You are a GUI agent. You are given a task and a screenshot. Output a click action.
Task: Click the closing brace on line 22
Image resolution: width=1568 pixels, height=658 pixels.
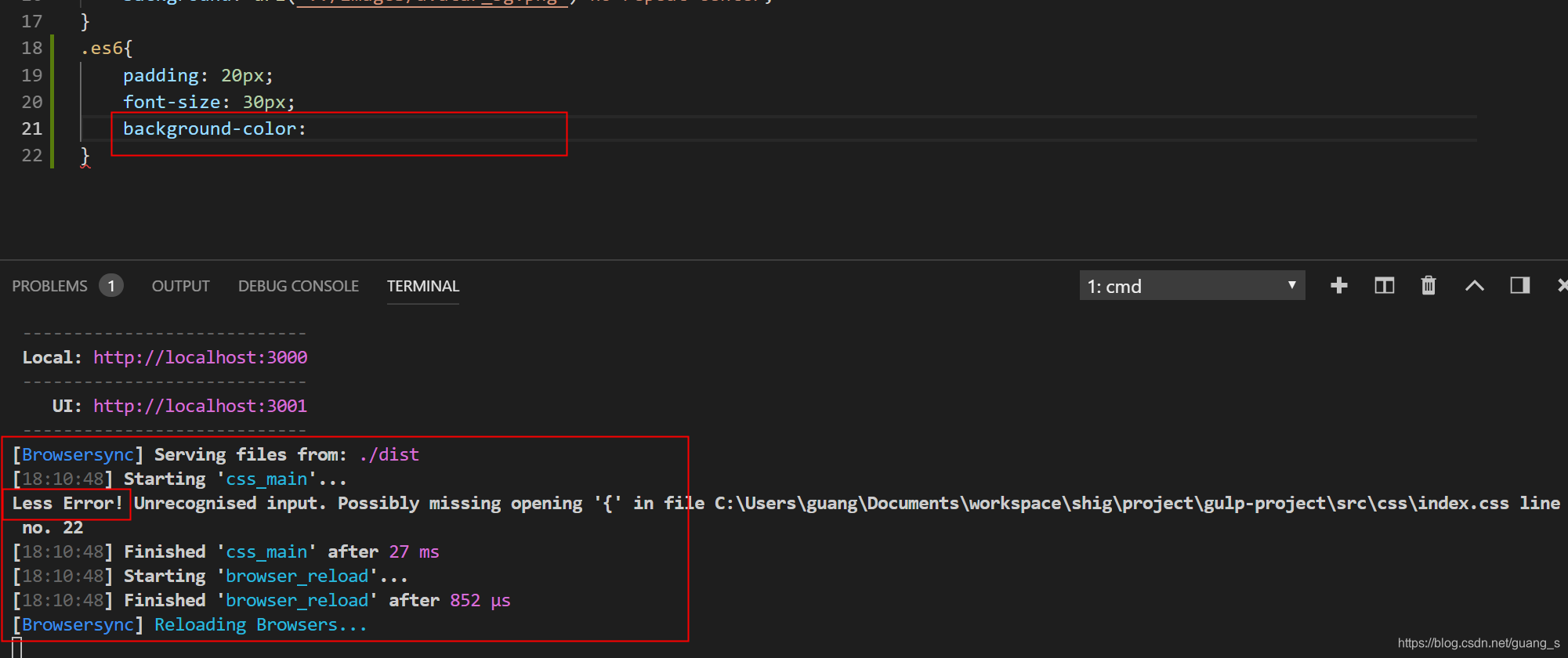(85, 156)
